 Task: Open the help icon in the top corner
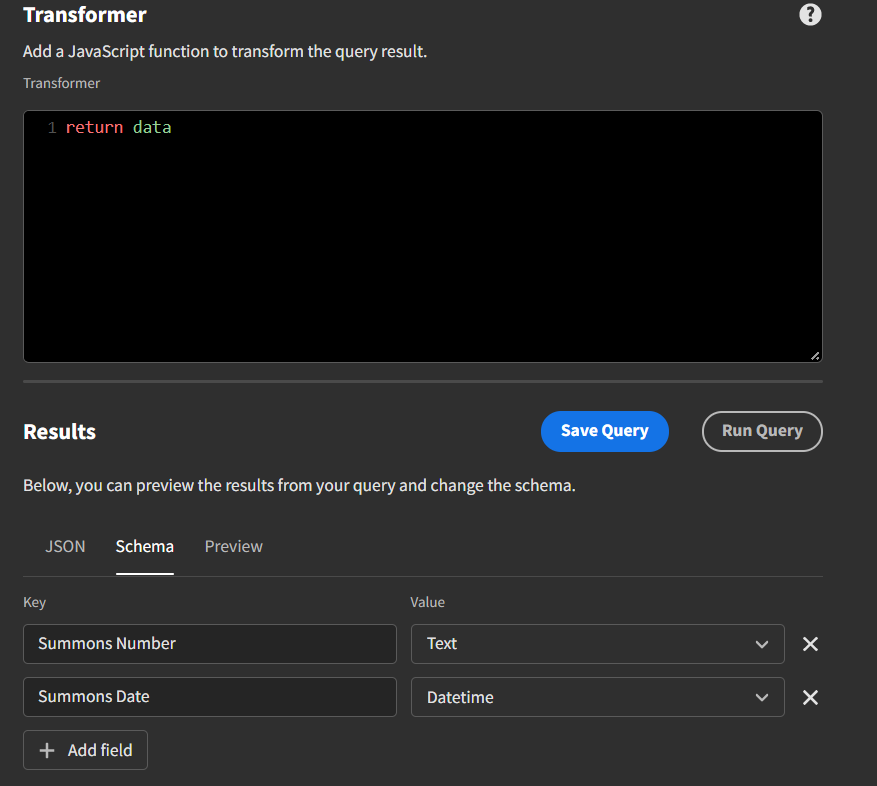pos(810,14)
